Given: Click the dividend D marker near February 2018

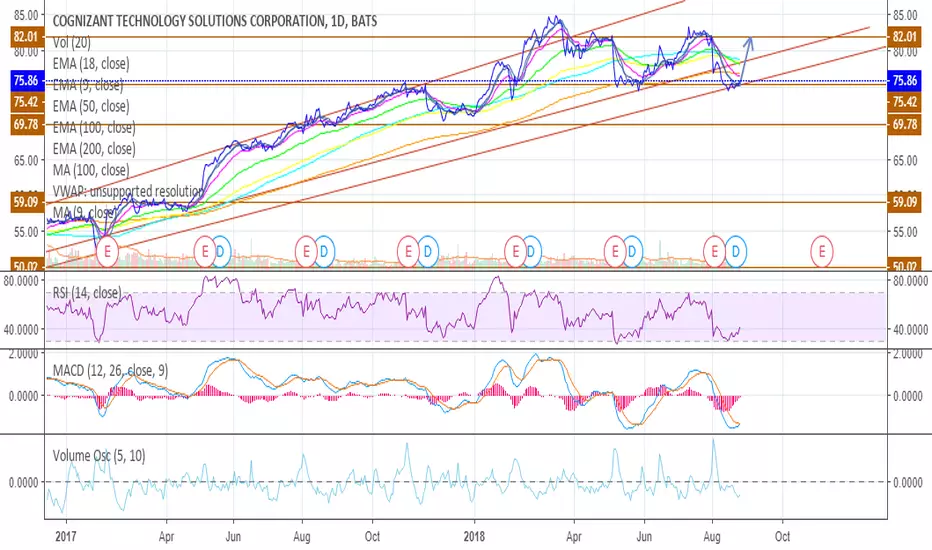Looking at the screenshot, I should tap(531, 252).
